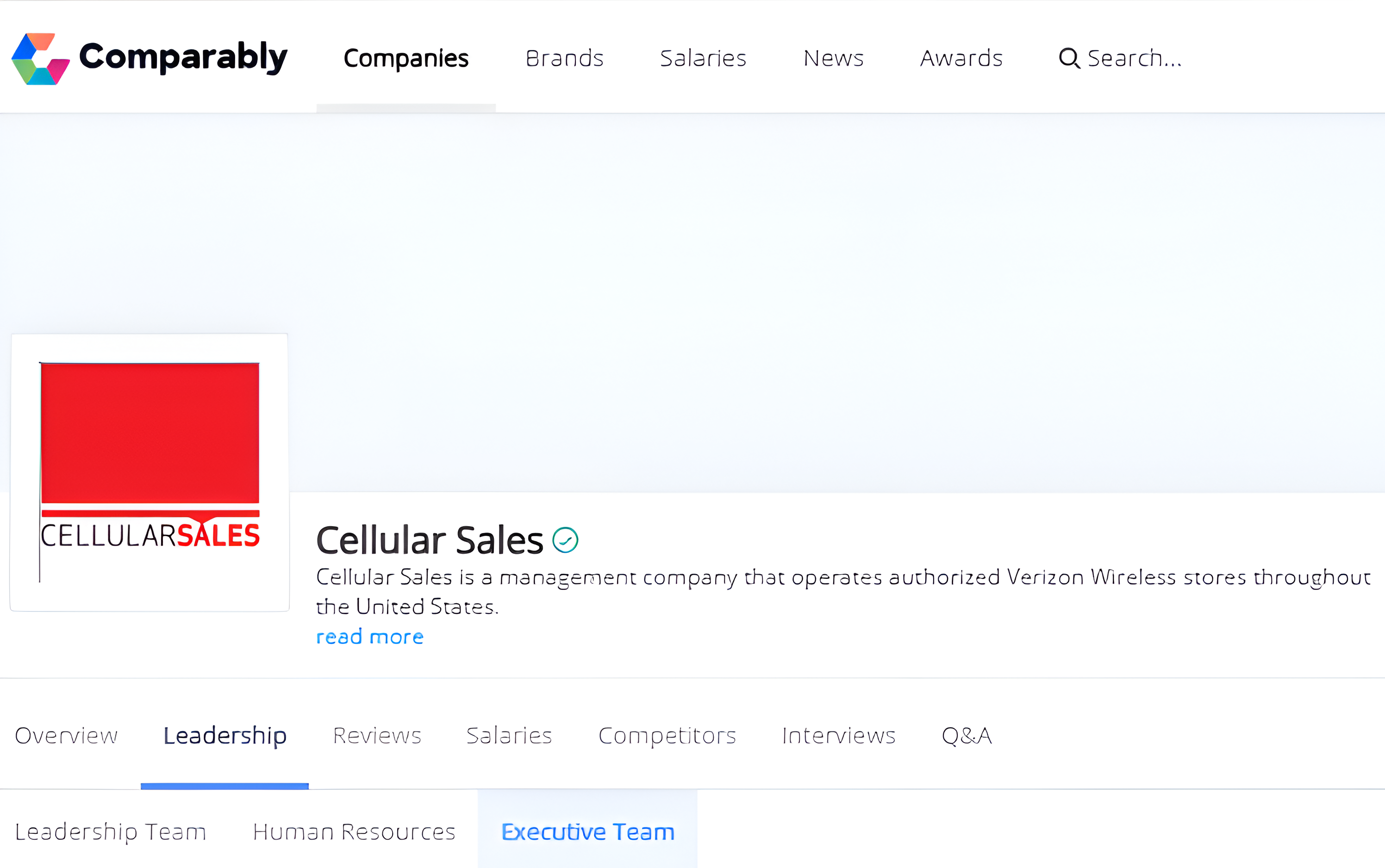Viewport: 1385px width, 868px height.
Task: Select News in the header
Action: pyautogui.click(x=833, y=58)
